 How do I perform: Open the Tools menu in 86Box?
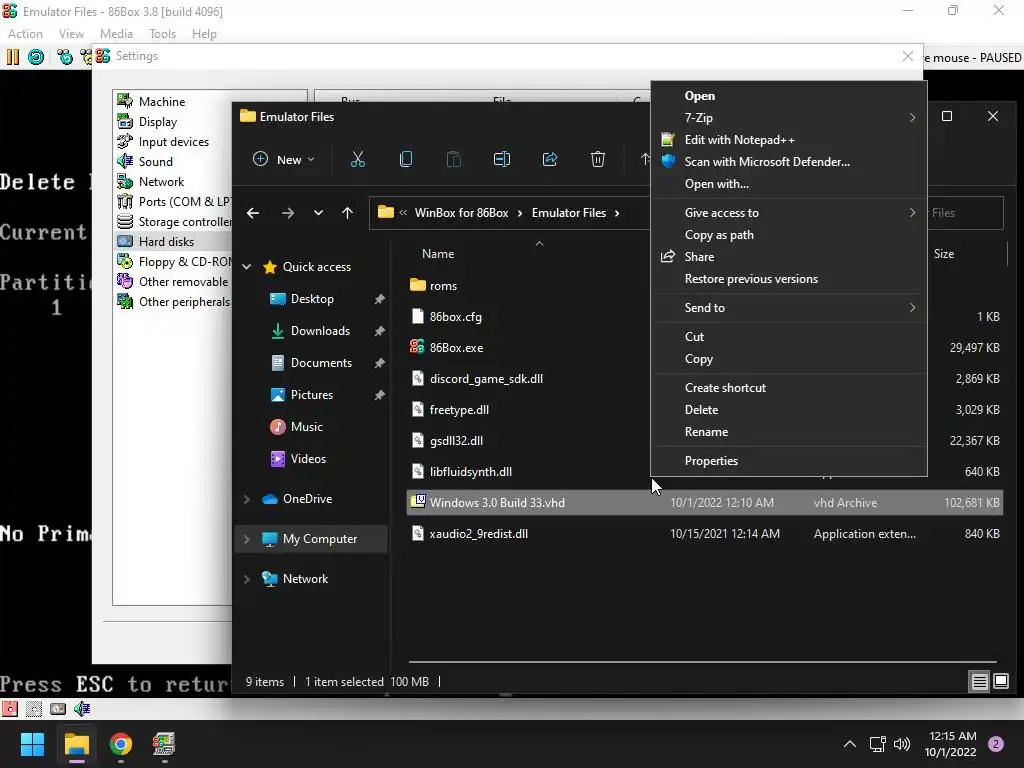click(x=163, y=34)
